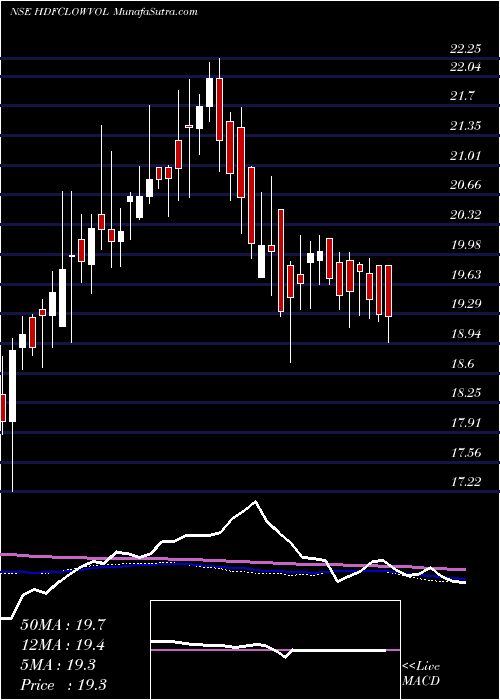The width and height of the screenshot is (500, 700).
Task: Click the 22.25 price axis label
Action: pos(466,49)
